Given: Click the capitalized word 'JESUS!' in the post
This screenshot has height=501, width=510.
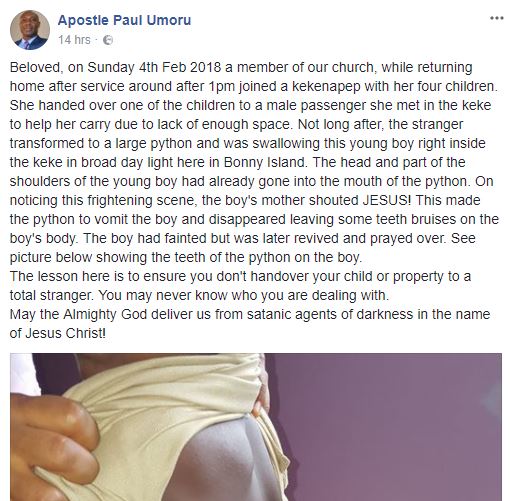Looking at the screenshot, I should [x=387, y=200].
